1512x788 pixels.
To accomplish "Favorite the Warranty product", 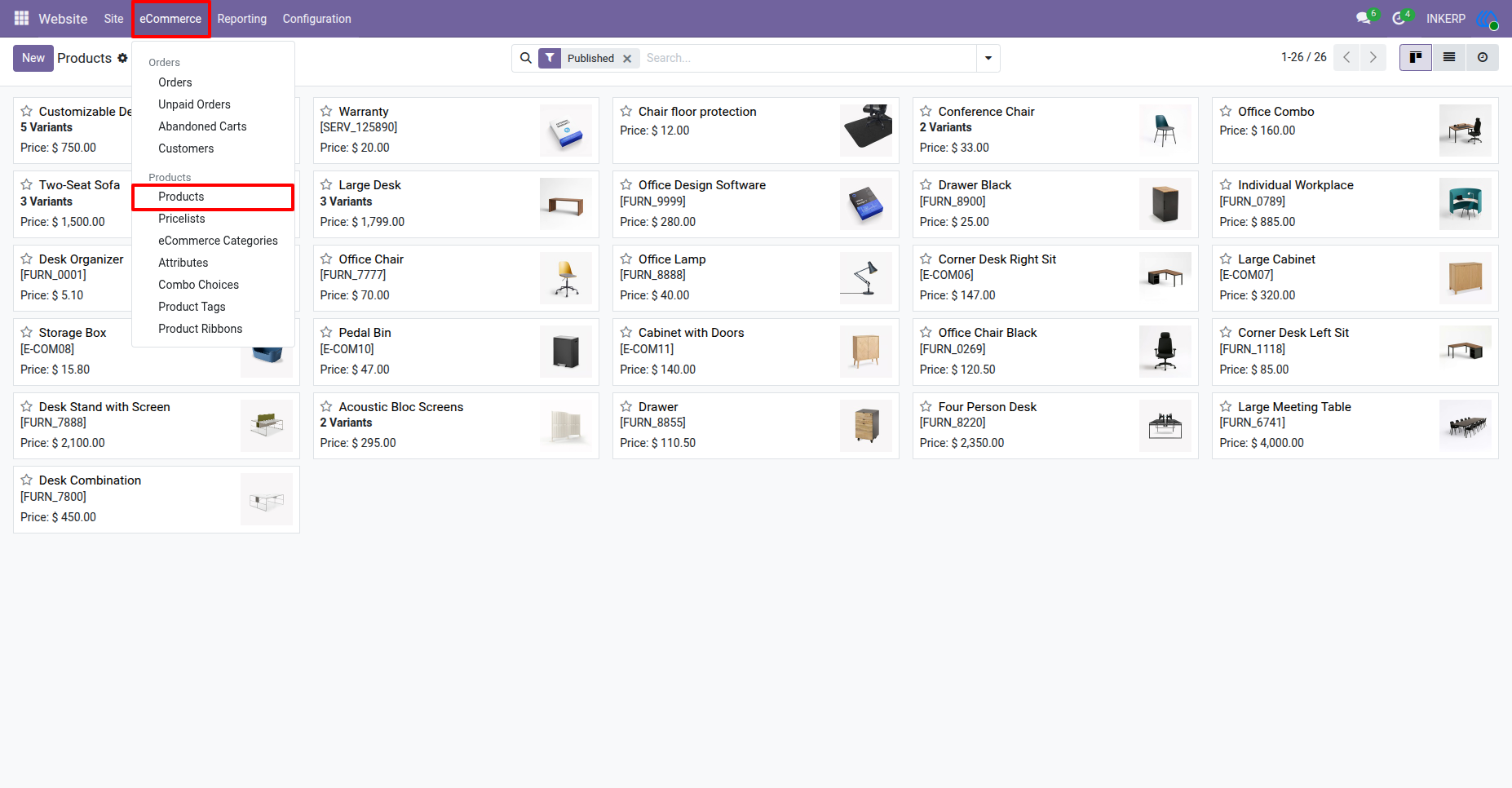I will pos(326,111).
